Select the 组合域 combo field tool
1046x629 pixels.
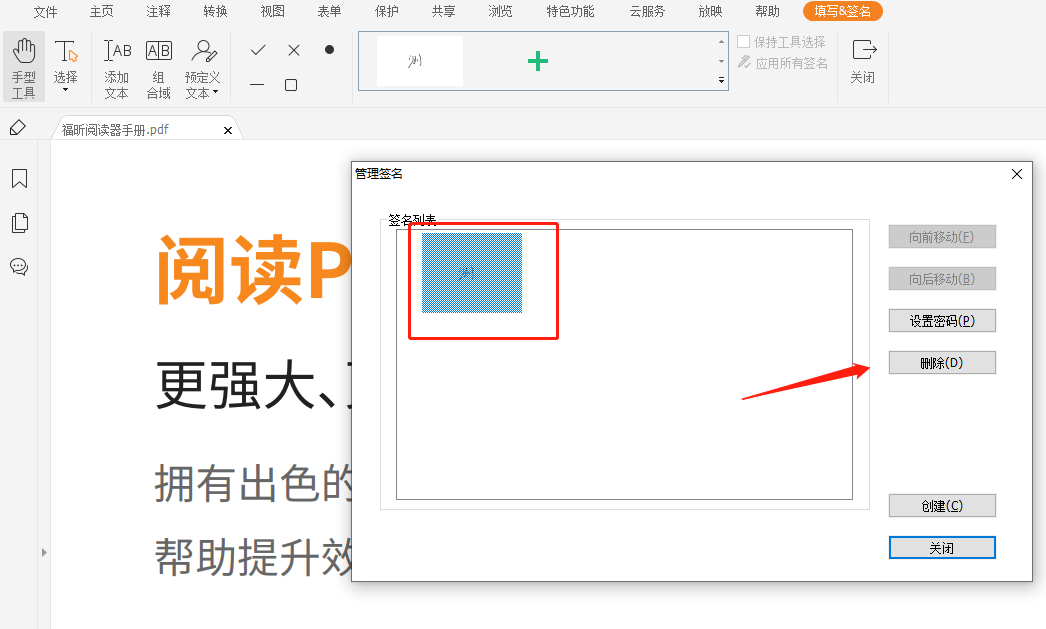point(158,66)
